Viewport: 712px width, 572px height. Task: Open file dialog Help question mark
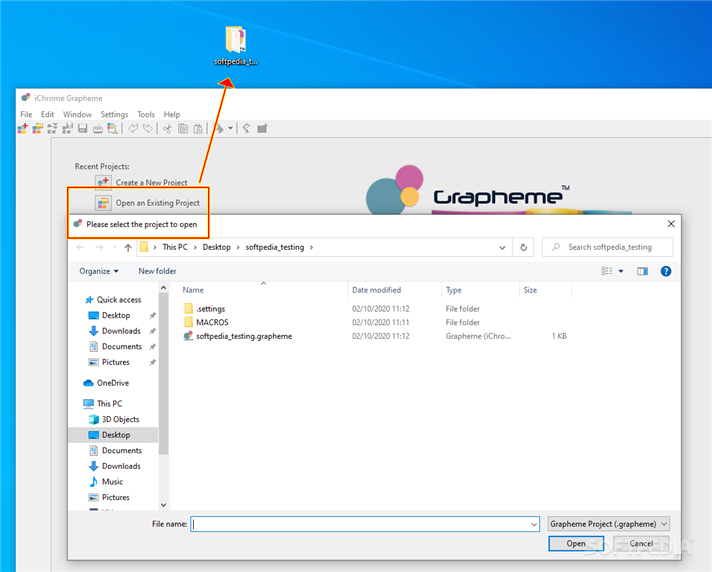666,271
